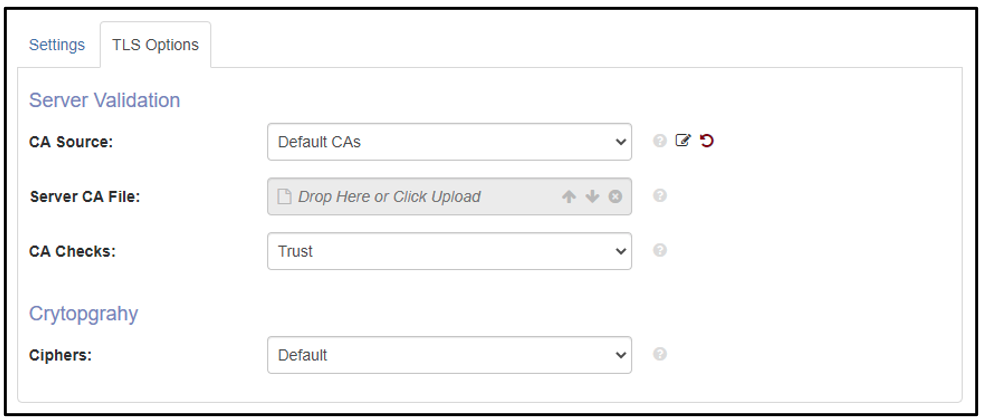Click the document icon in the upload field

[284, 197]
